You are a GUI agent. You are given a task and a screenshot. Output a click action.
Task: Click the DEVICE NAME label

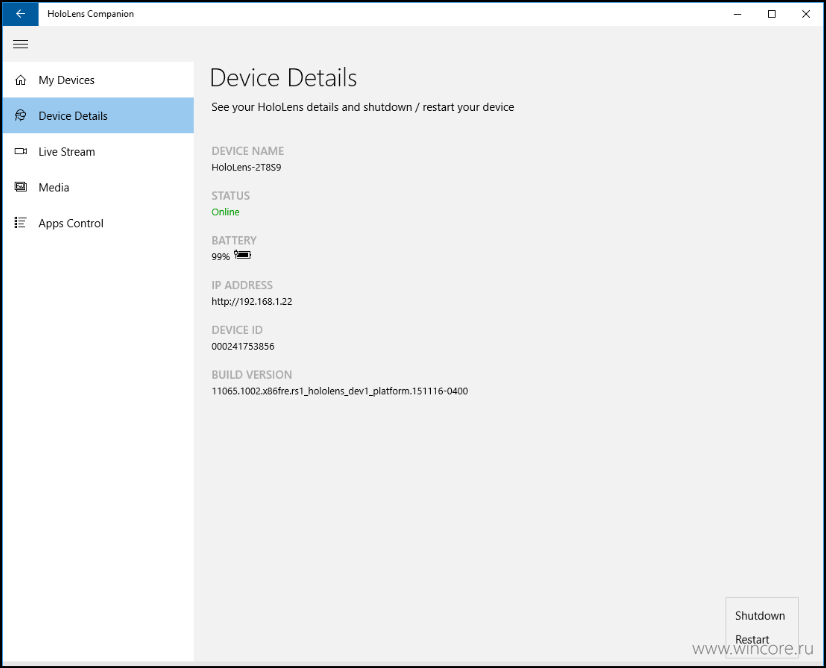coord(248,151)
